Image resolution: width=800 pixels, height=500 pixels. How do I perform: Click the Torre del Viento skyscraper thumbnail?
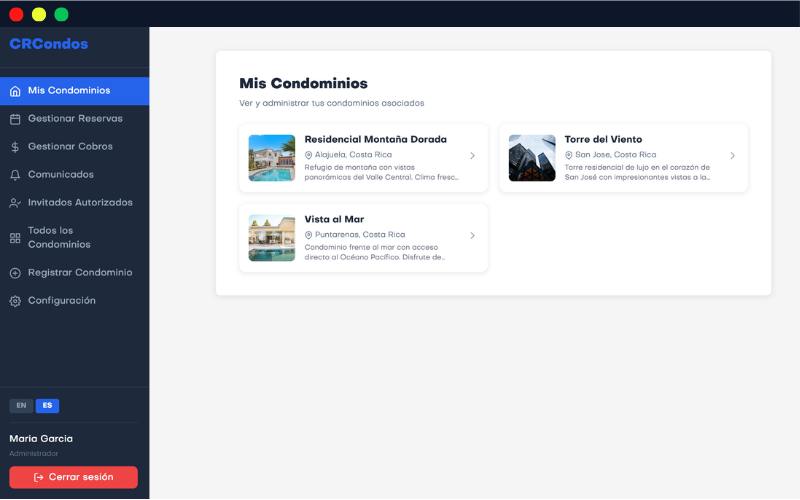(532, 158)
